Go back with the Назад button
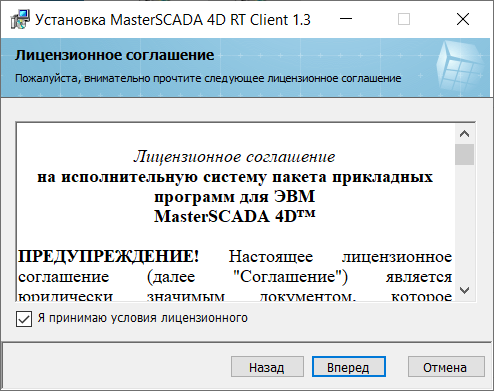494x391 pixels. coord(267,367)
